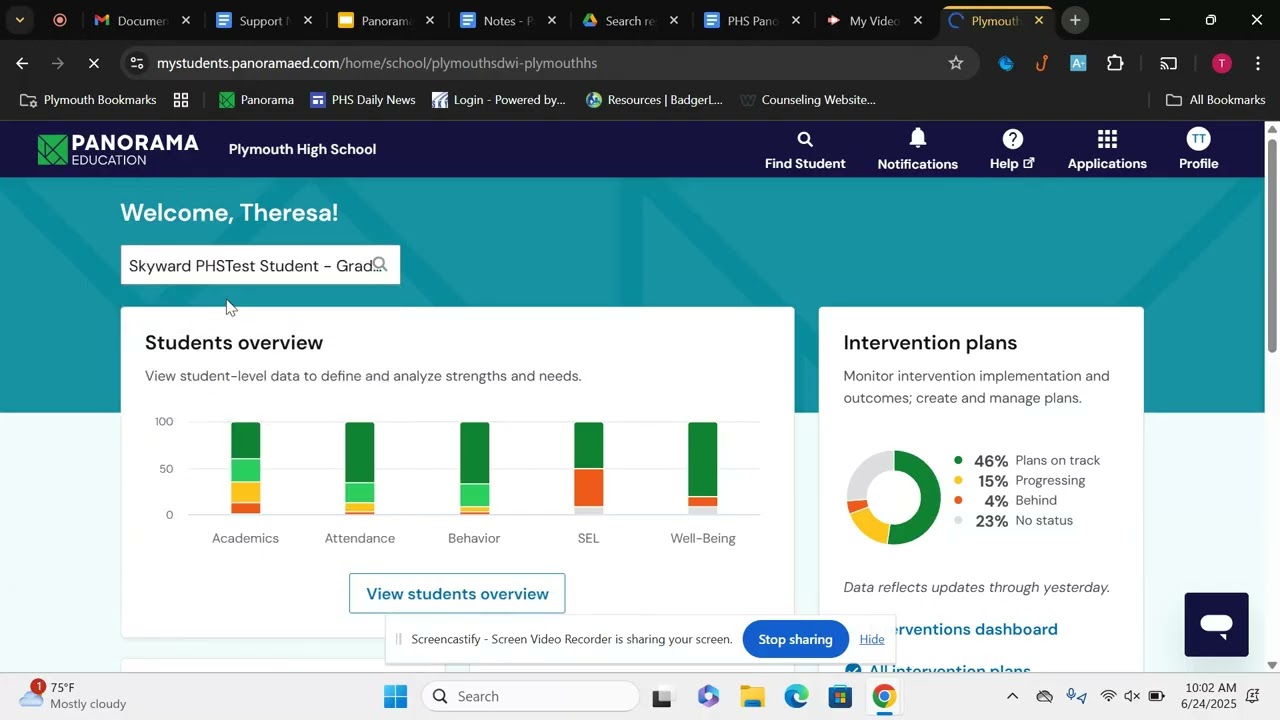The image size is (1280, 720).
Task: Click the 46% Plans on track legend
Action: [x=1027, y=460]
